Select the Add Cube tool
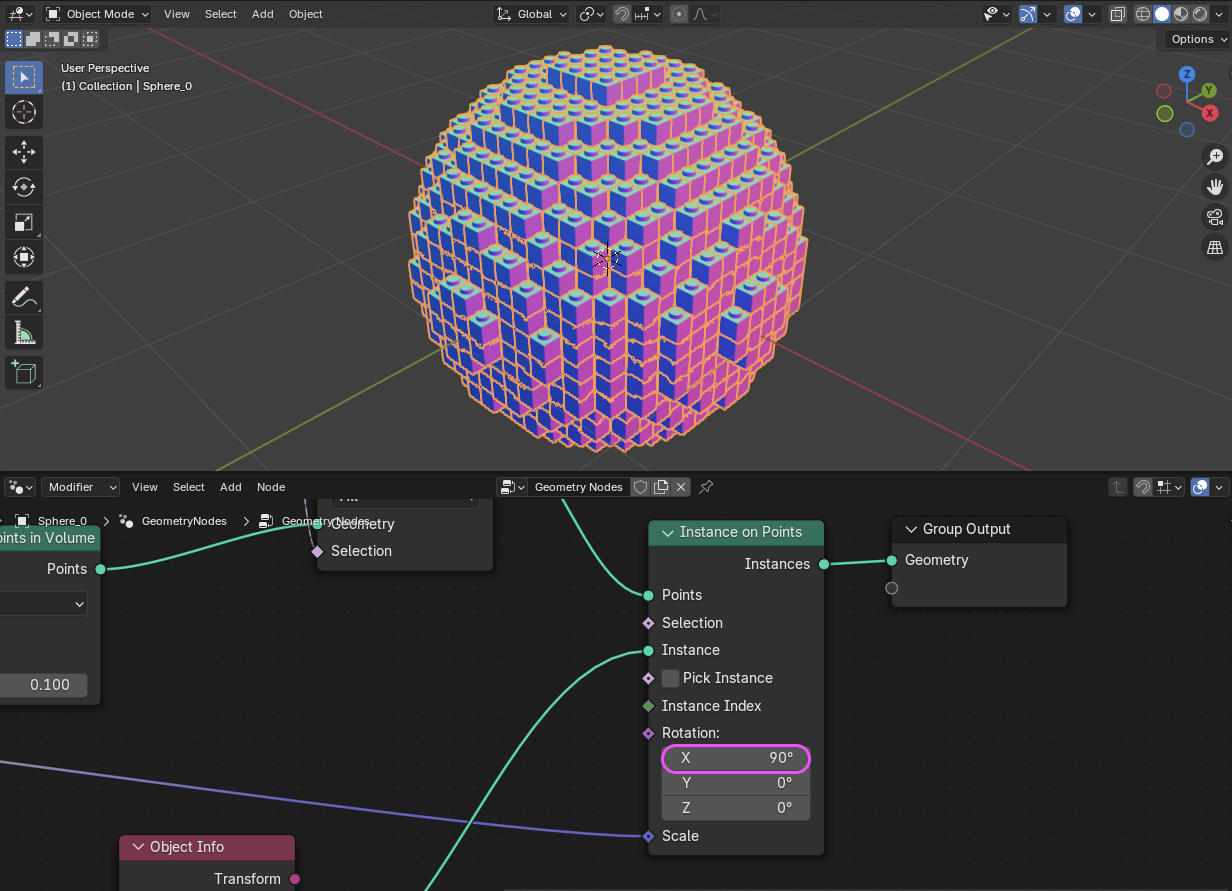This screenshot has height=891, width=1232. pyautogui.click(x=24, y=373)
